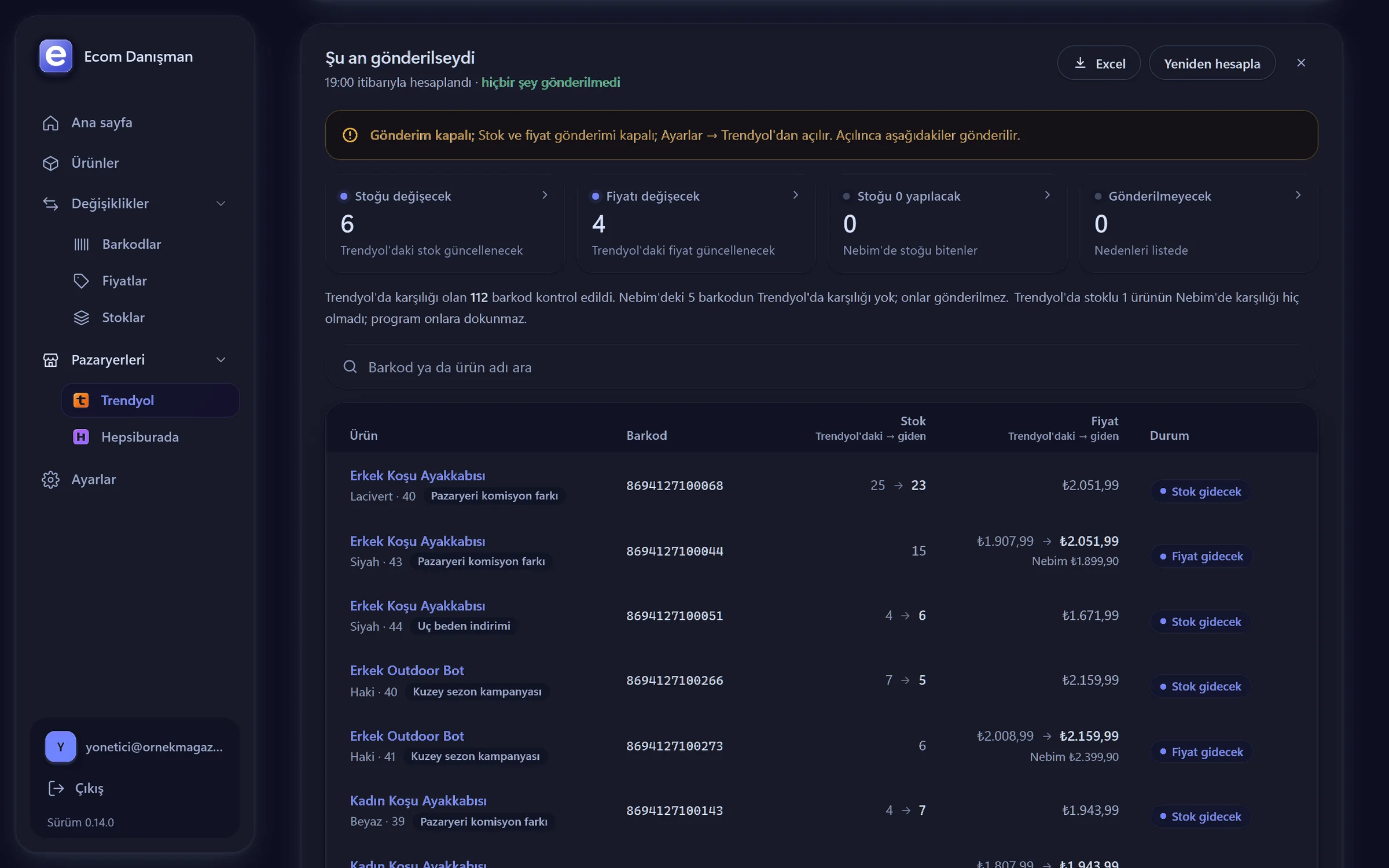Click yonetici@ornekmagaz... account email
The width and height of the screenshot is (1389, 868).
(x=154, y=747)
